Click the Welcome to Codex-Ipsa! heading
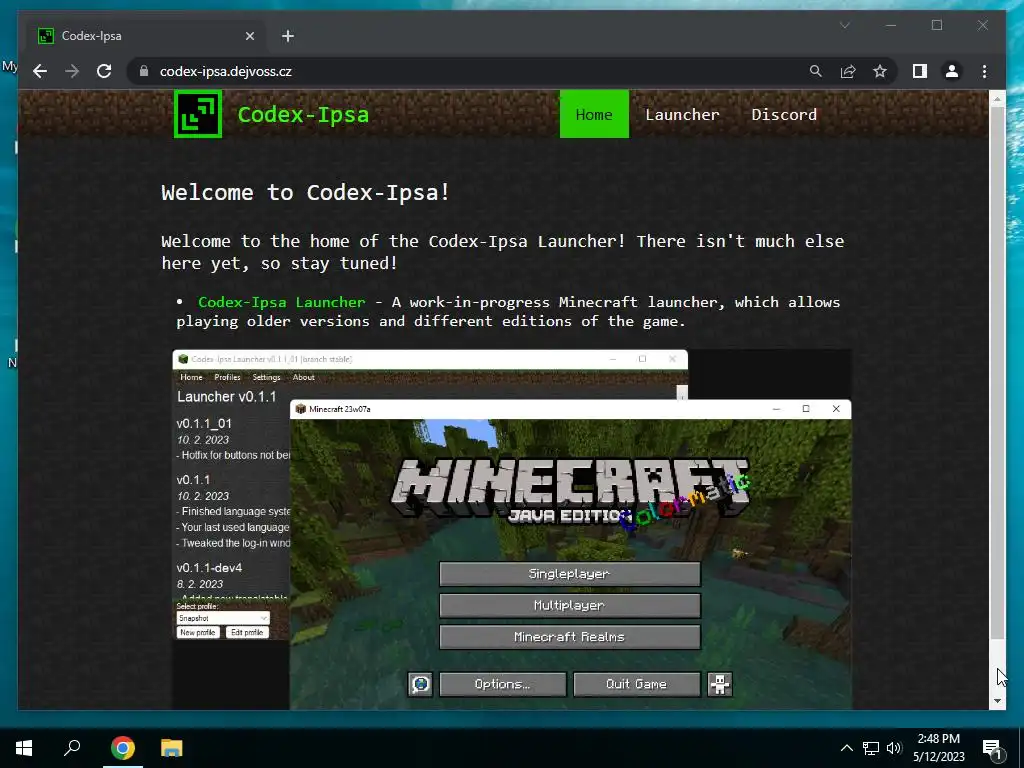Image resolution: width=1024 pixels, height=768 pixels. [x=306, y=192]
